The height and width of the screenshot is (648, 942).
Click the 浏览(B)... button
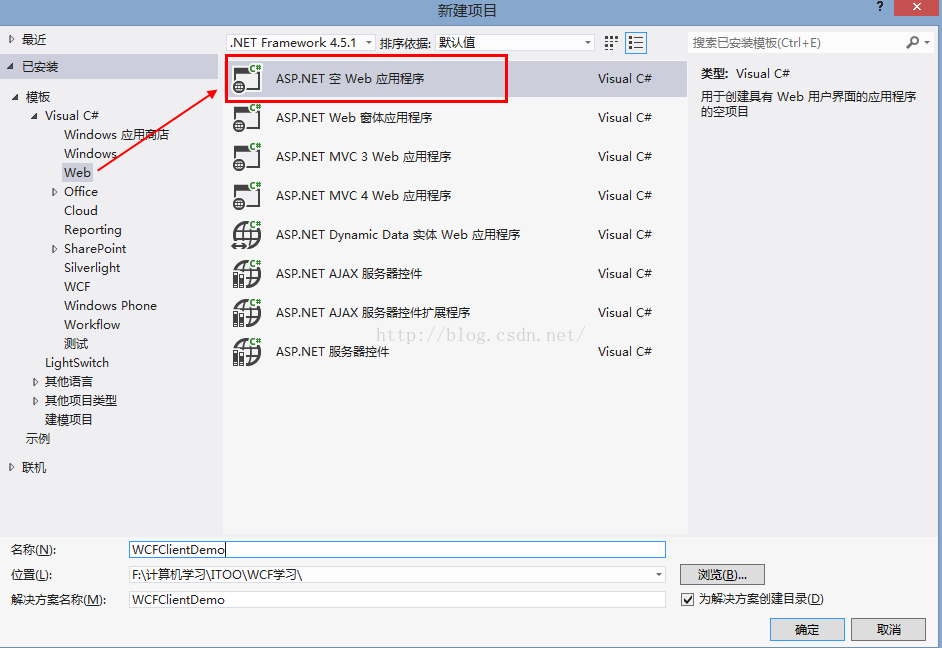coord(722,575)
